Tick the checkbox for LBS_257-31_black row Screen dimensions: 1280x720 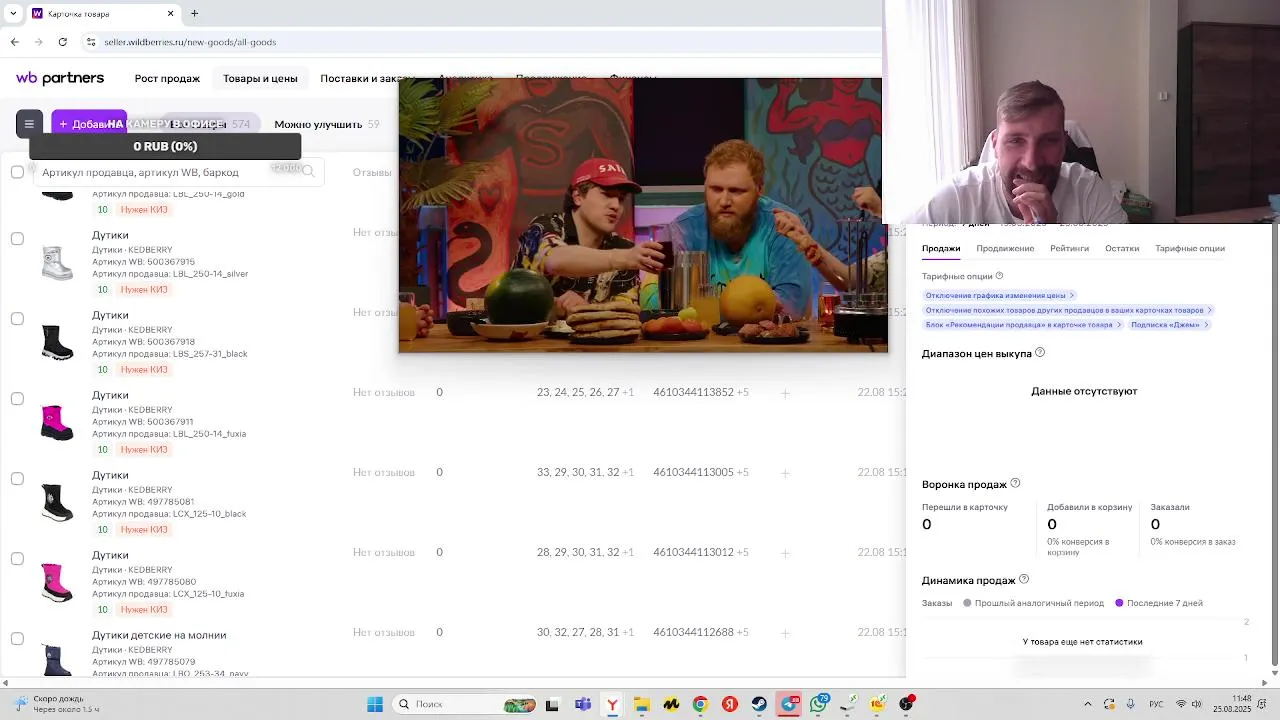coord(17,319)
